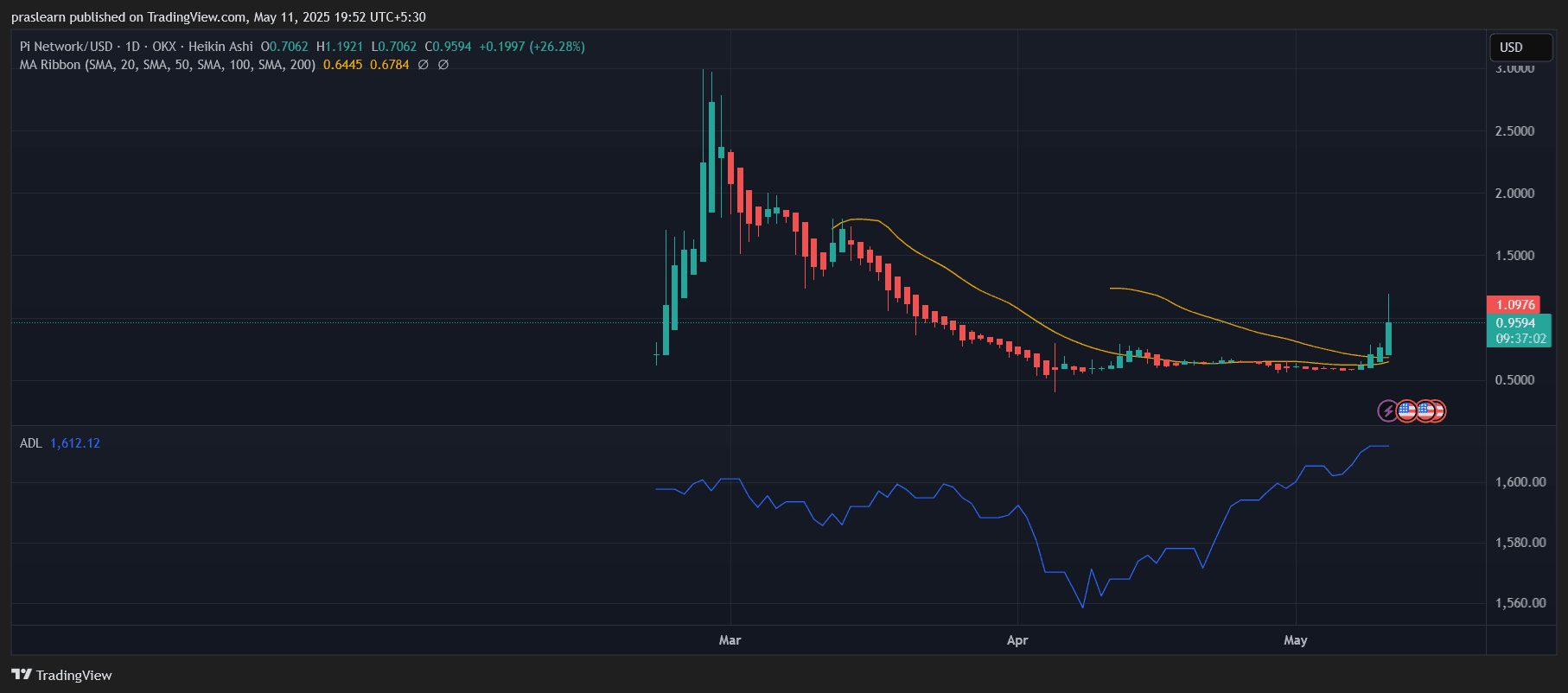The image size is (1568, 693).
Task: Click the 0.6784 SMA value in legend
Action: click(390, 65)
